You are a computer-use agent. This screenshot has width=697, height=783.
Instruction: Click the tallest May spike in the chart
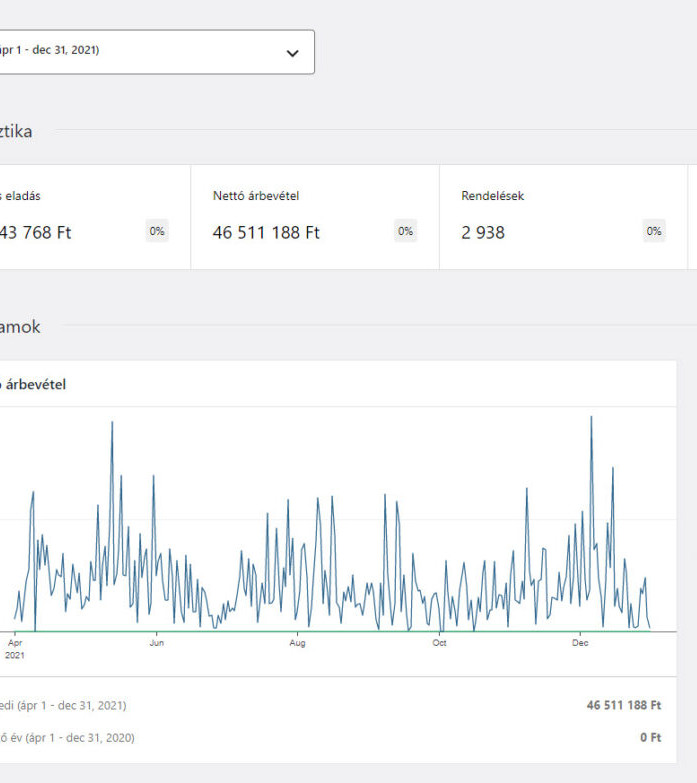(112, 423)
